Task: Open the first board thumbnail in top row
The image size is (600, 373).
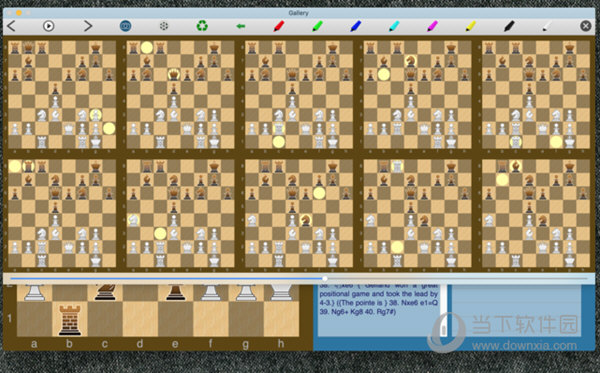Action: point(62,94)
